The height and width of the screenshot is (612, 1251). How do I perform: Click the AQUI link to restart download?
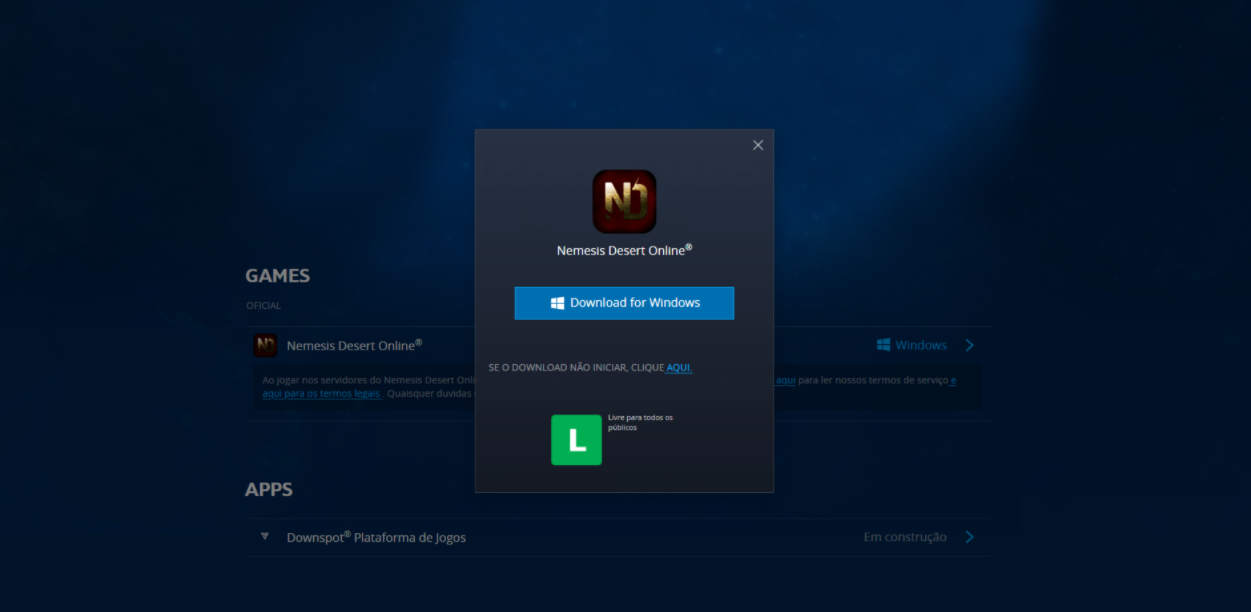click(x=679, y=368)
